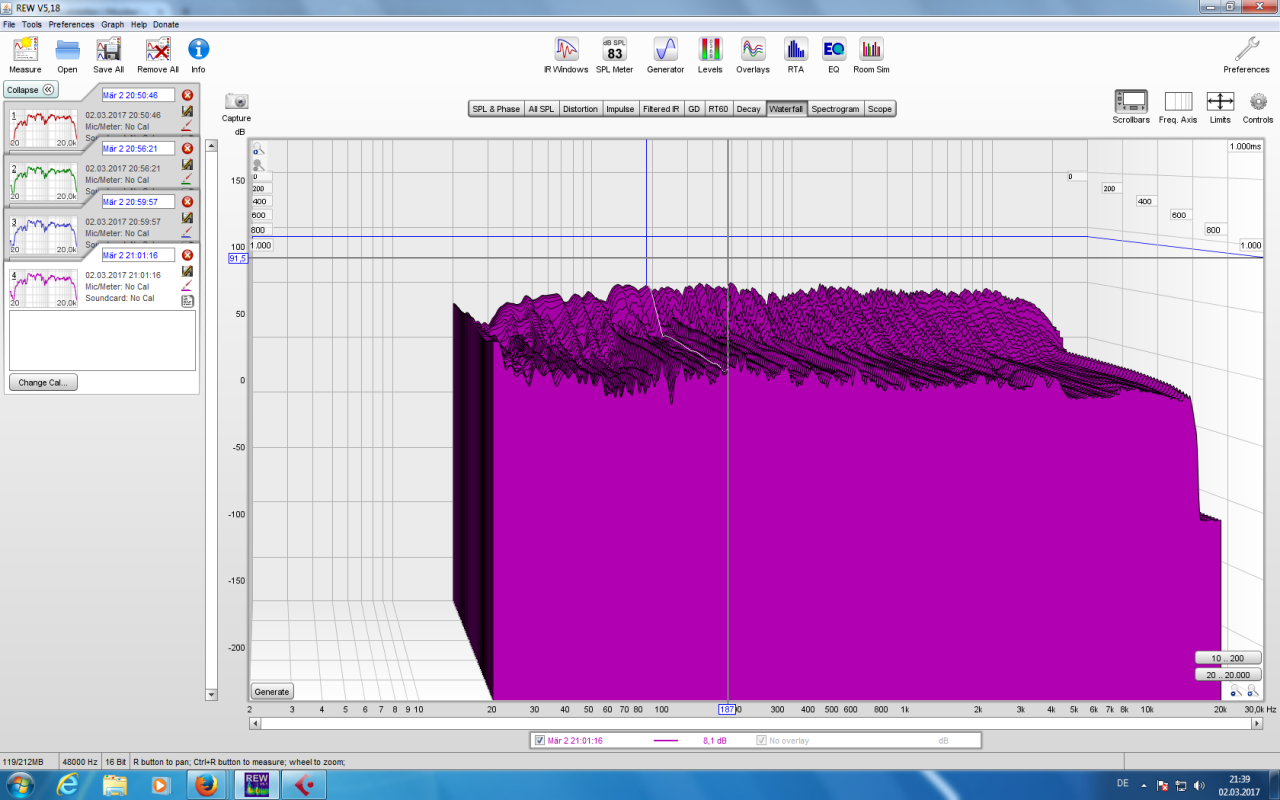Screen dimensions: 1280x800
Task: Open waterfall Controls gear
Action: tap(1258, 101)
